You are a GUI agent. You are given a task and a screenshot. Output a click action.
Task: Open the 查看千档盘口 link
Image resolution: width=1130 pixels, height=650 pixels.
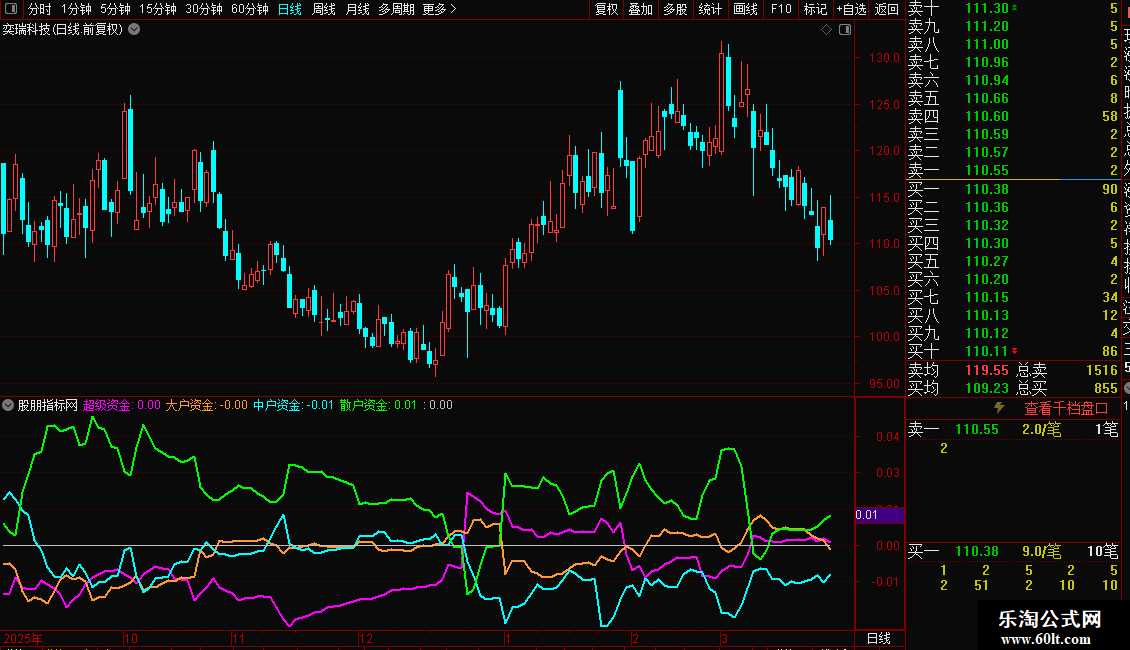pos(1066,408)
